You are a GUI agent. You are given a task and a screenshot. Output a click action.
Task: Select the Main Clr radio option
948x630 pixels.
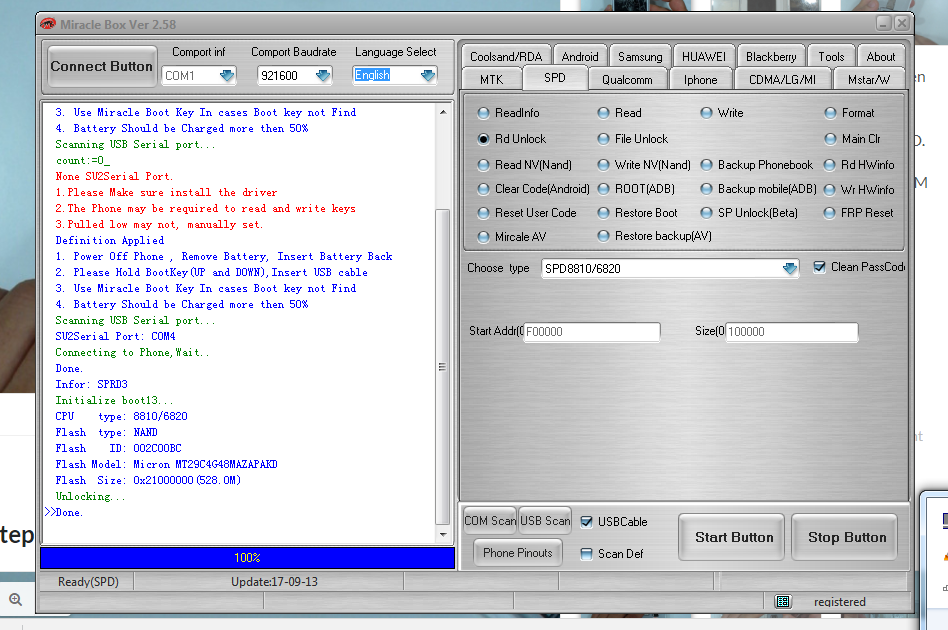[x=852, y=139]
